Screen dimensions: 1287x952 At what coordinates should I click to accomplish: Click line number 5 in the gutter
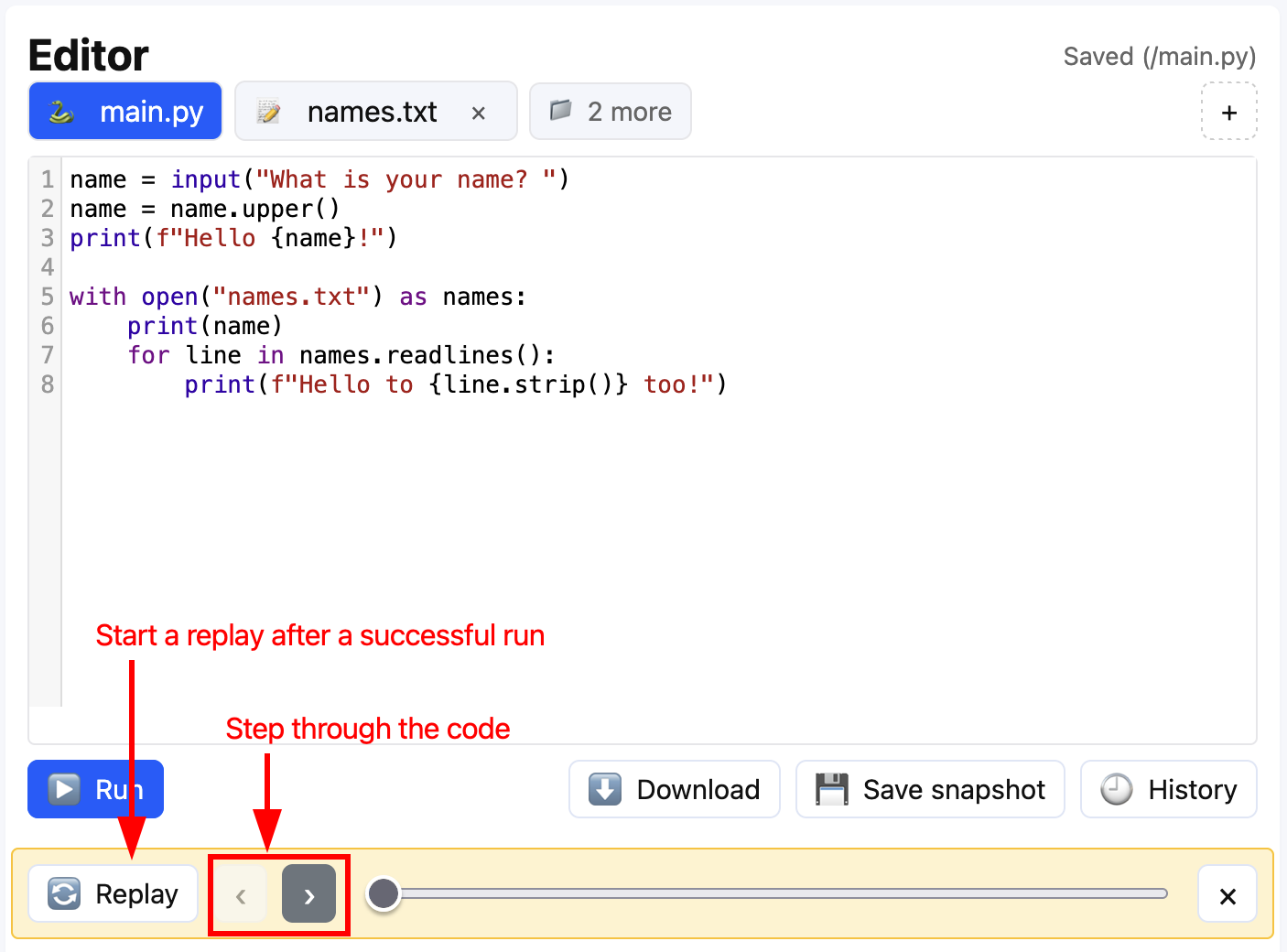pyautogui.click(x=48, y=297)
